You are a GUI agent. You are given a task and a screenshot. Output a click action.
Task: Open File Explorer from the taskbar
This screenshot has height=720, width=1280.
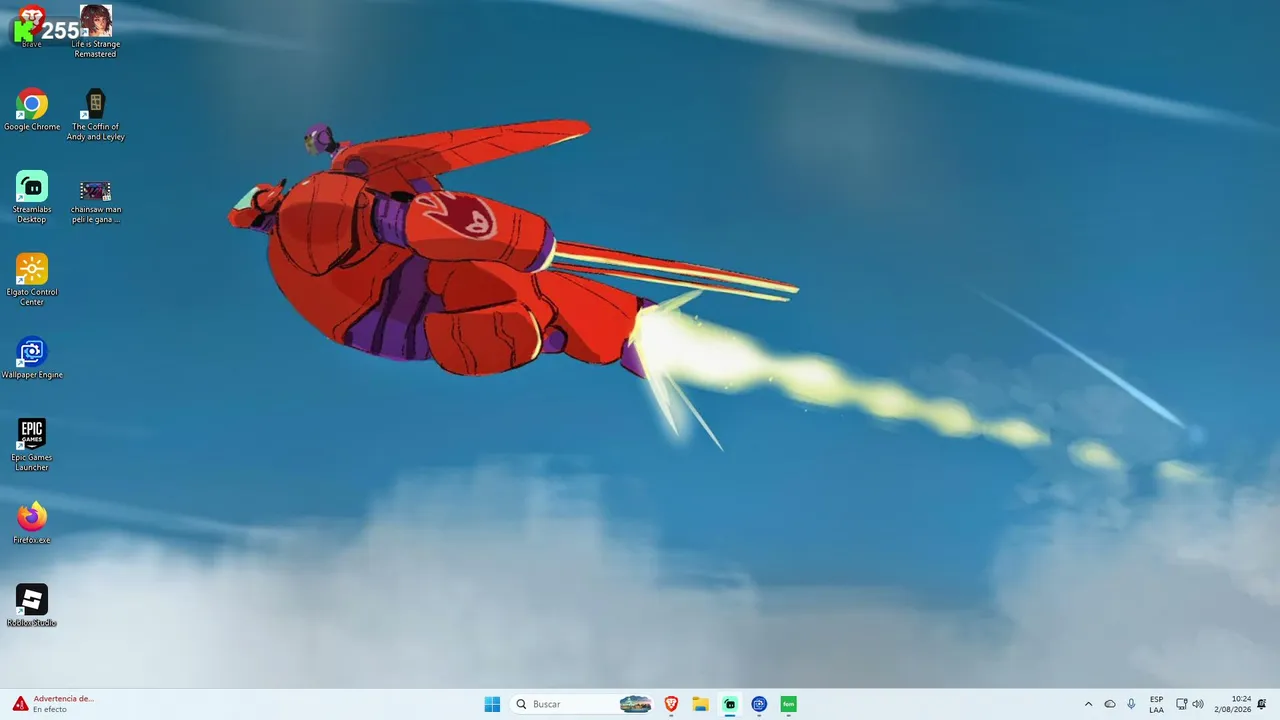(701, 704)
